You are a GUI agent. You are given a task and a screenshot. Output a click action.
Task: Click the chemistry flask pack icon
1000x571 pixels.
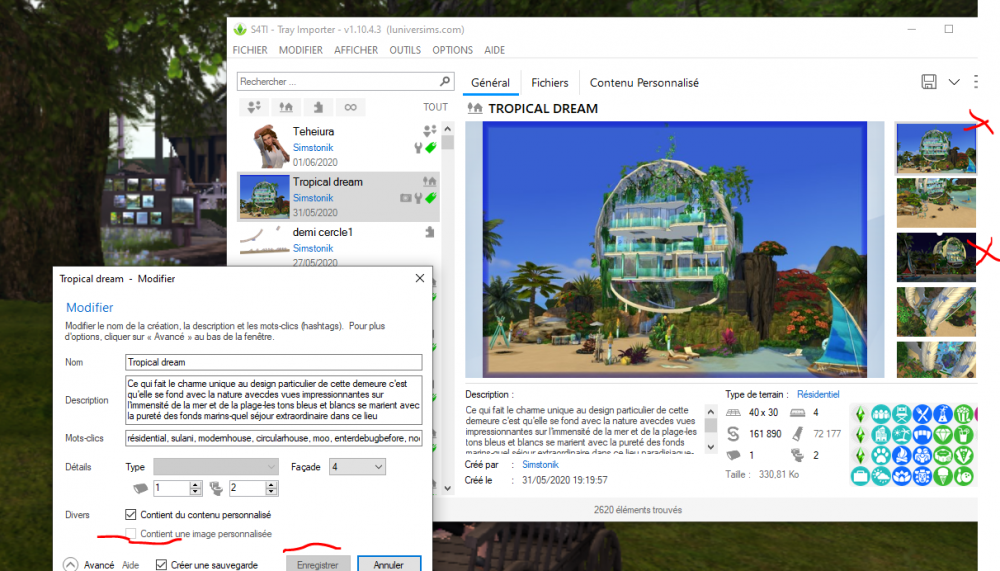tap(943, 414)
